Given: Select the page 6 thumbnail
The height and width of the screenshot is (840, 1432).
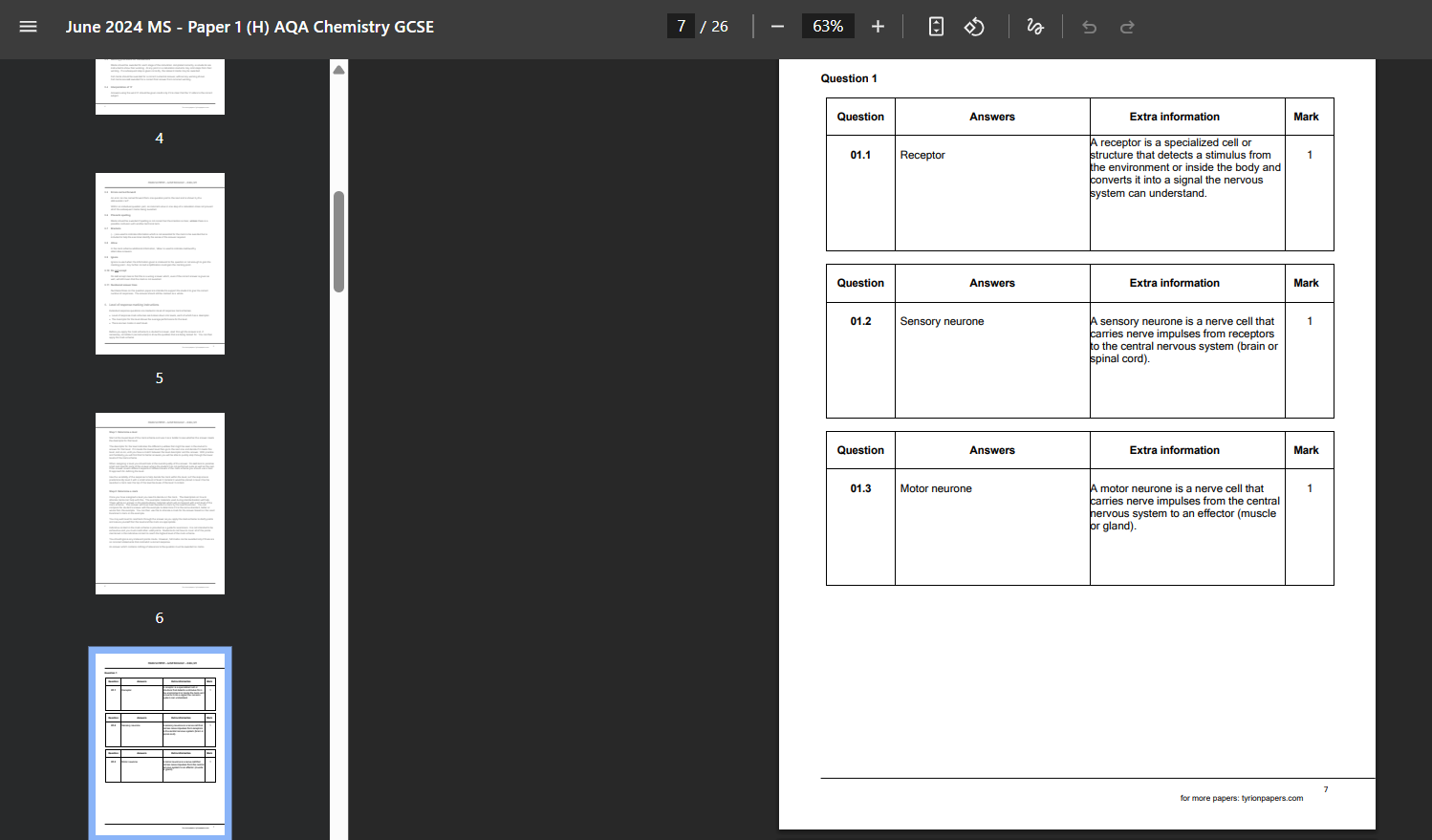Looking at the screenshot, I should (x=160, y=503).
